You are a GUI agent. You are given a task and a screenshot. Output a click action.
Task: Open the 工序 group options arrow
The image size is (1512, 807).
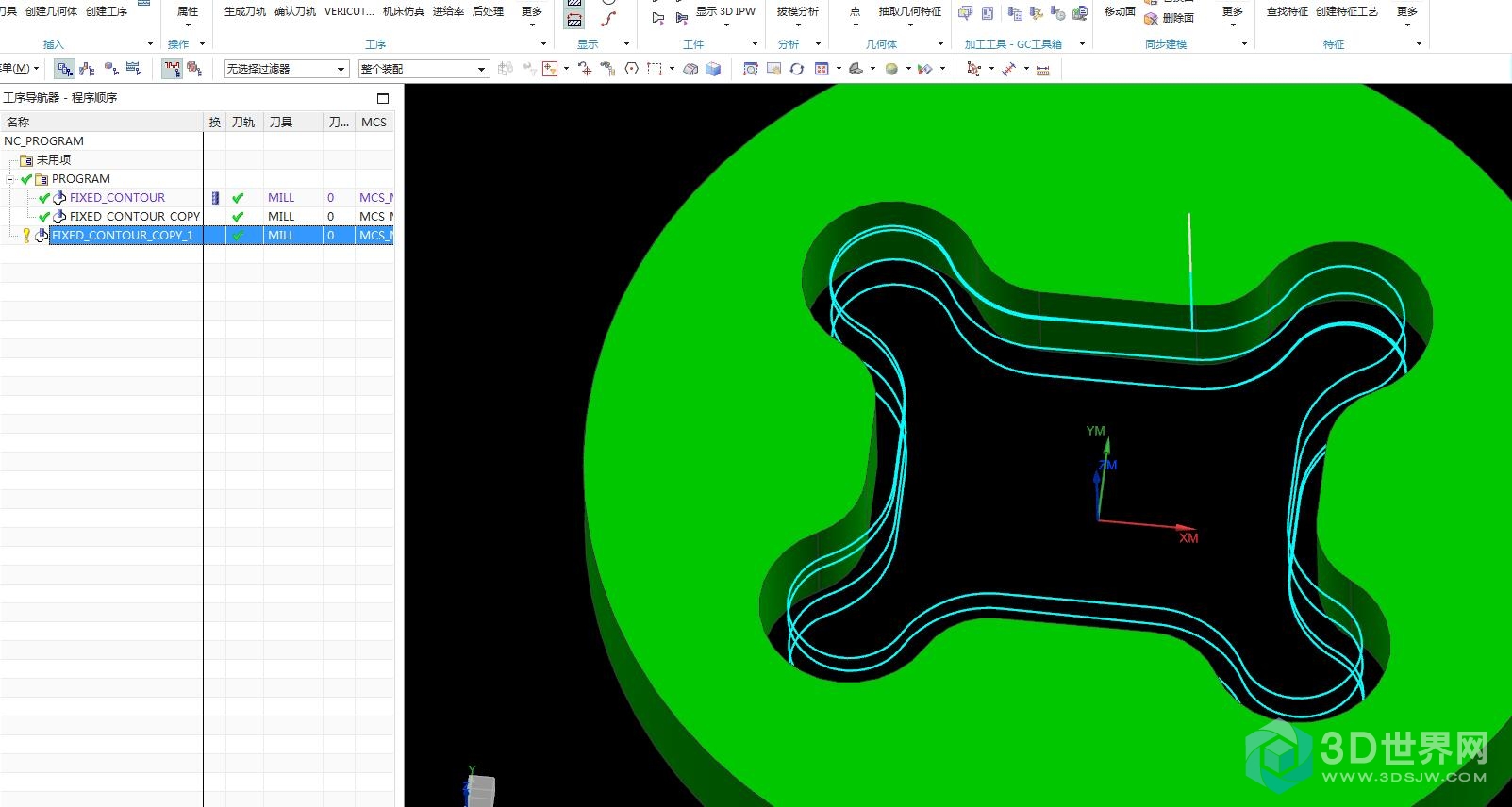(543, 44)
